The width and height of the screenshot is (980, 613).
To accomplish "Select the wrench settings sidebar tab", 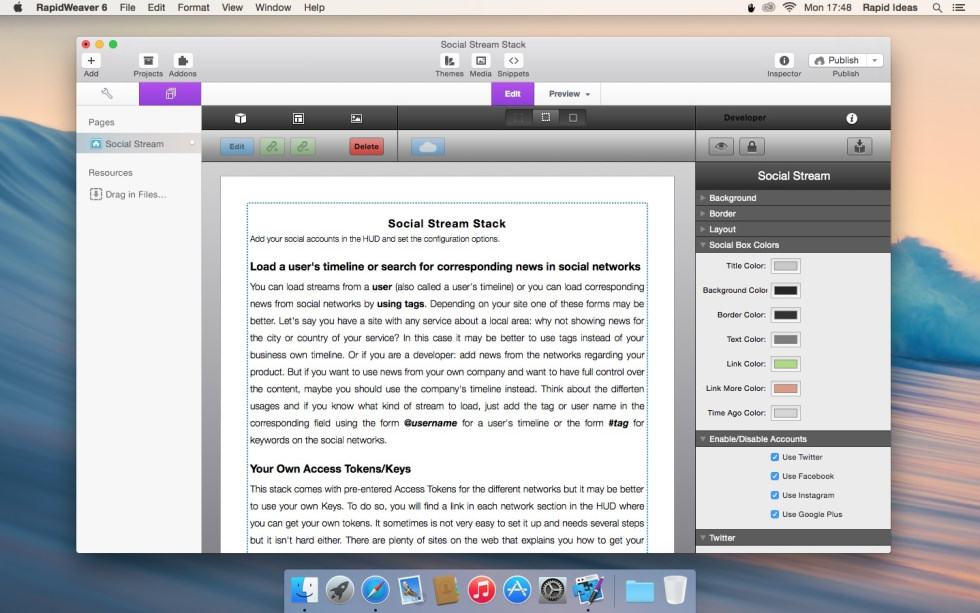I will pos(107,94).
